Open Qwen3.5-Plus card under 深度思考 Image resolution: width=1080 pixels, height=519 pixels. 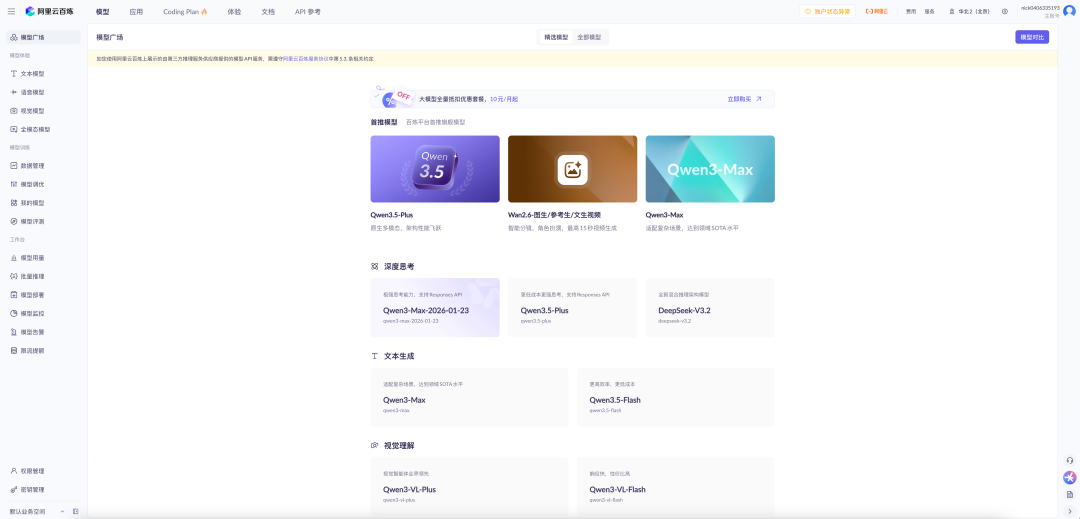point(572,308)
